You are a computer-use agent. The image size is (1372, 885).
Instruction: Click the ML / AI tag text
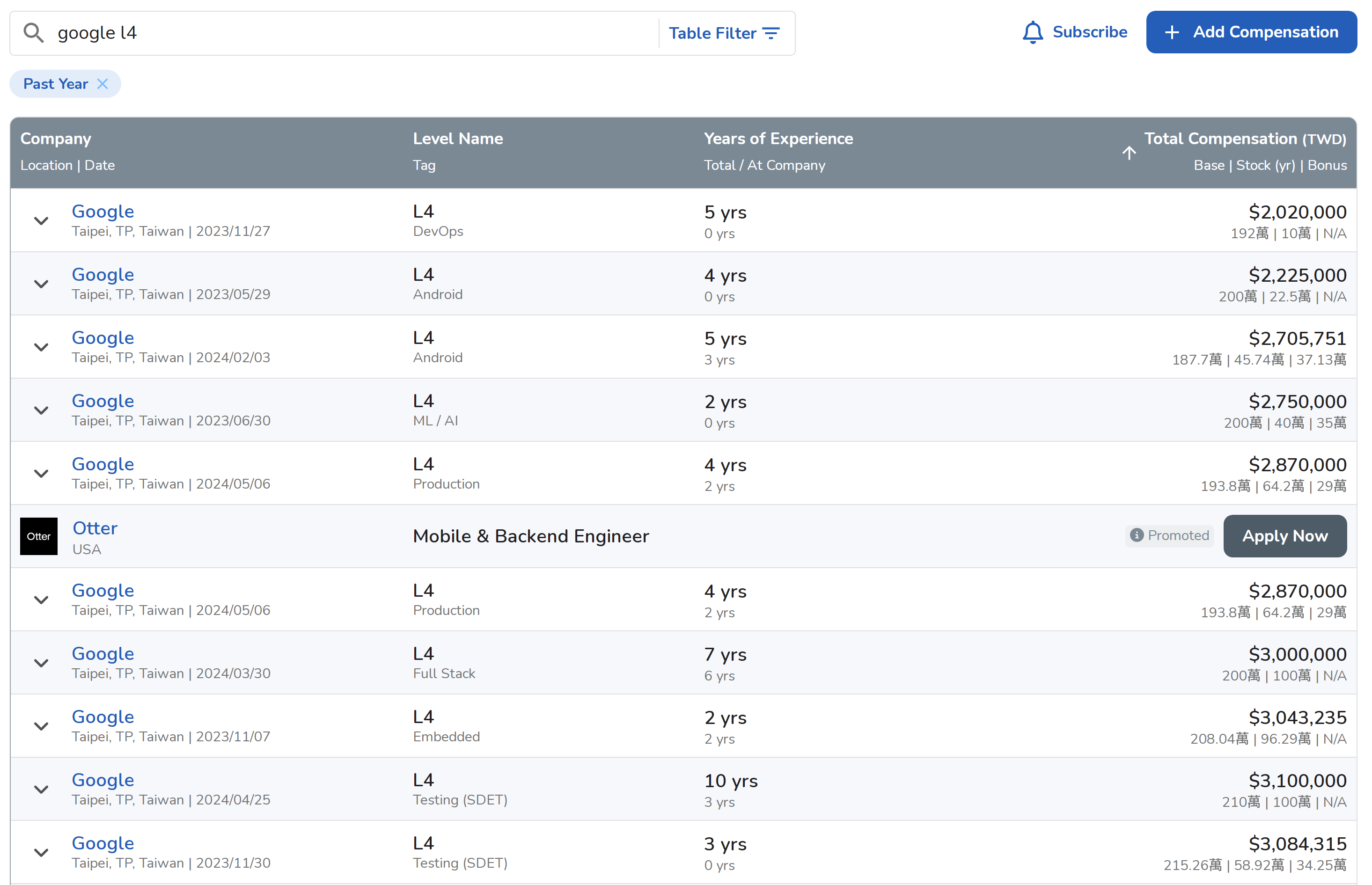[436, 421]
